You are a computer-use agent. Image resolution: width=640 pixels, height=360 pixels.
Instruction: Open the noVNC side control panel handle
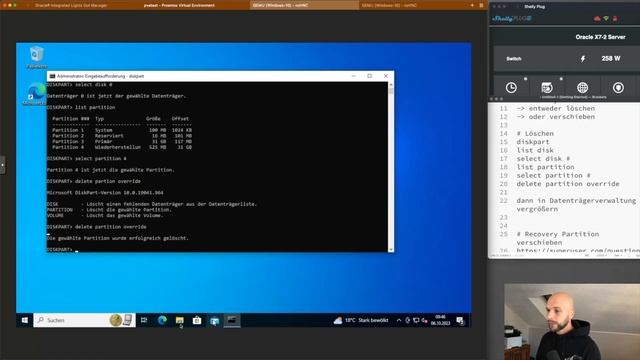point(2,165)
